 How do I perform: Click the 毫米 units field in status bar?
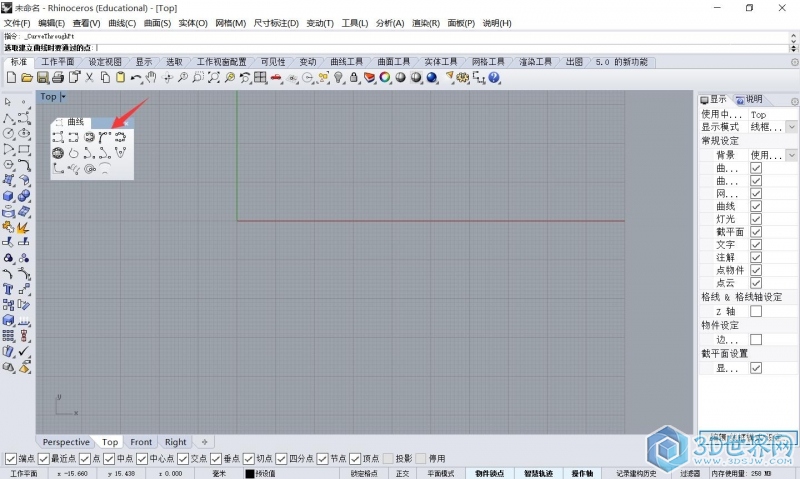[219, 473]
